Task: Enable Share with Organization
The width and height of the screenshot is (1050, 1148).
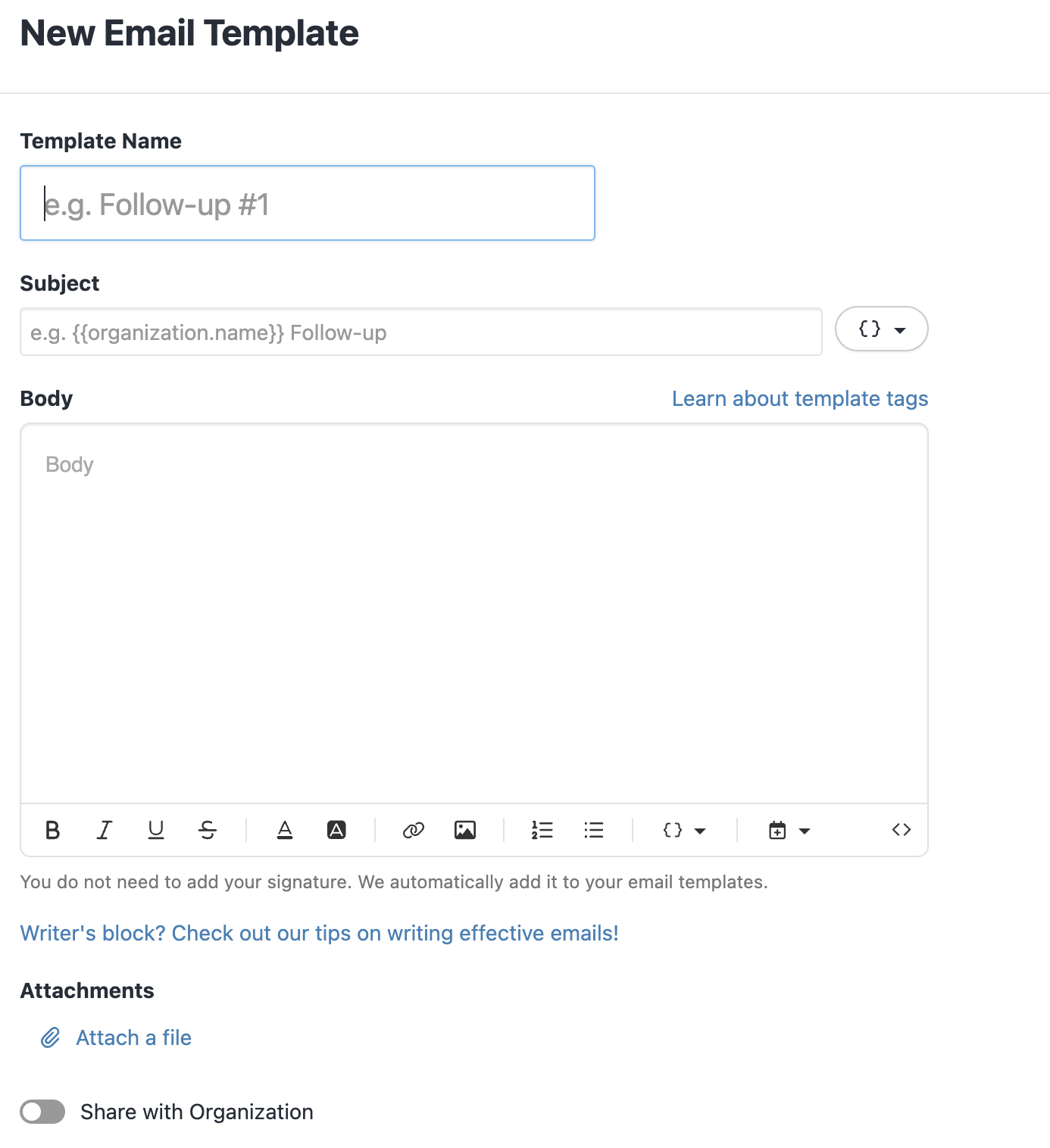Action: tap(42, 1112)
